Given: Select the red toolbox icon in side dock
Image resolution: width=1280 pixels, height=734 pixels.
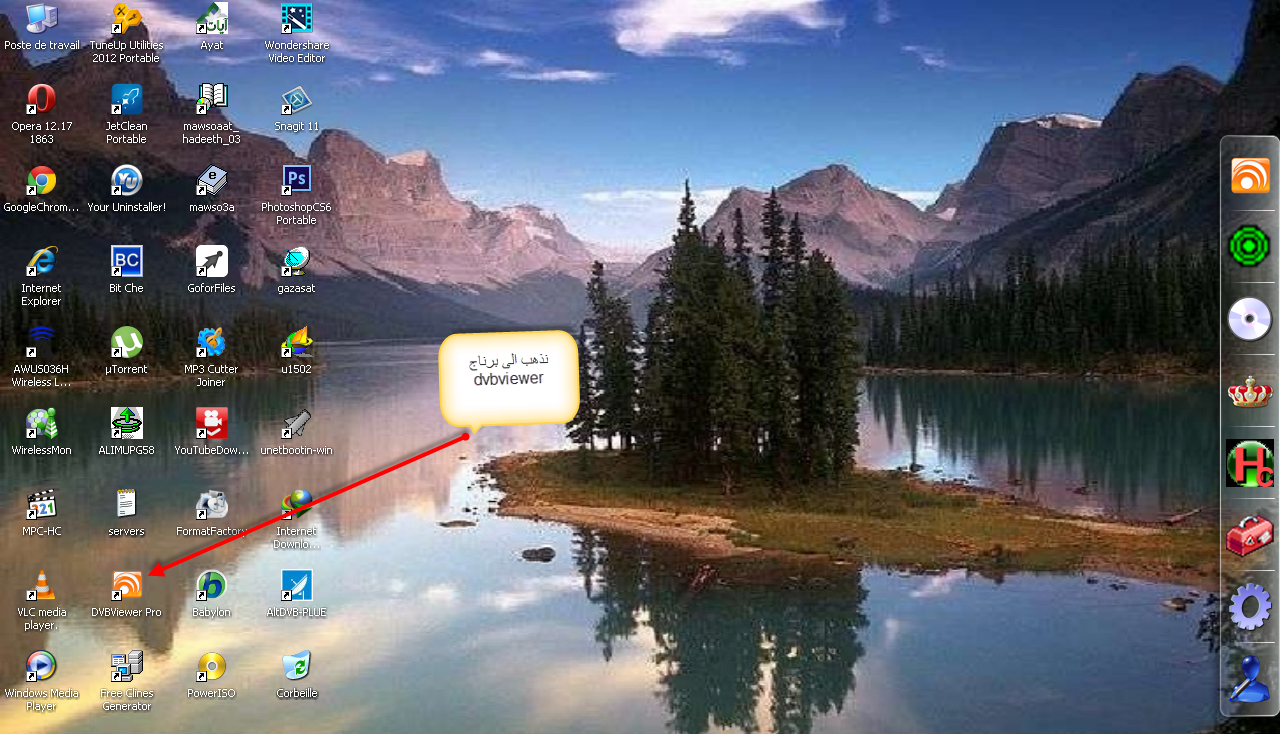Looking at the screenshot, I should click(x=1249, y=536).
